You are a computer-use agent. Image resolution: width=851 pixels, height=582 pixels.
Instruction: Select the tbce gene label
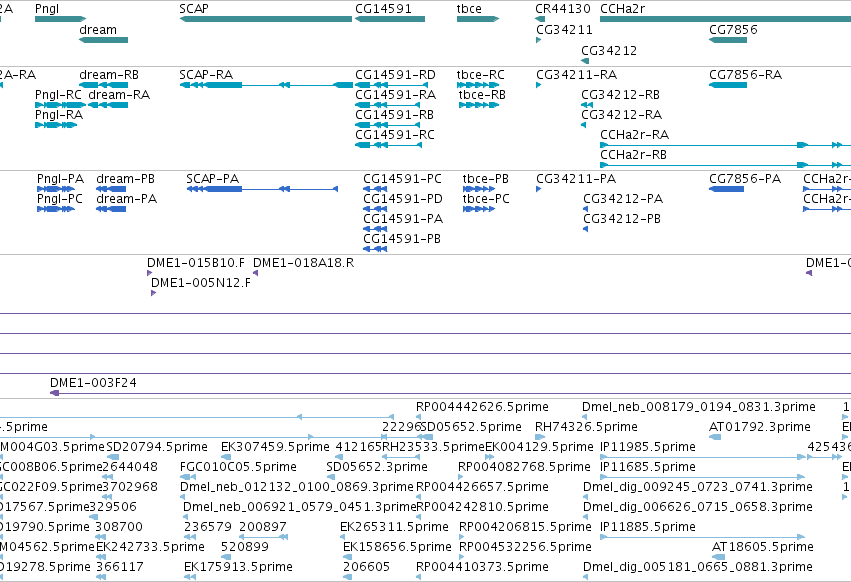pos(469,9)
